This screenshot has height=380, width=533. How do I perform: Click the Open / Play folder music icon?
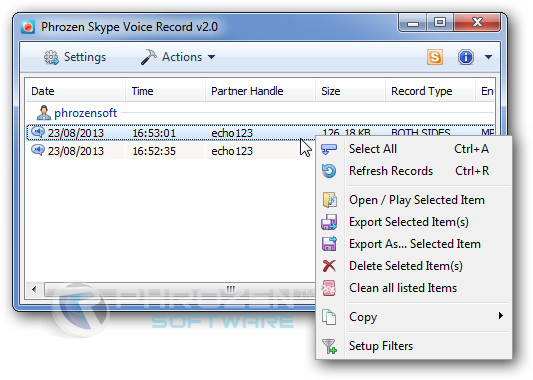[329, 200]
